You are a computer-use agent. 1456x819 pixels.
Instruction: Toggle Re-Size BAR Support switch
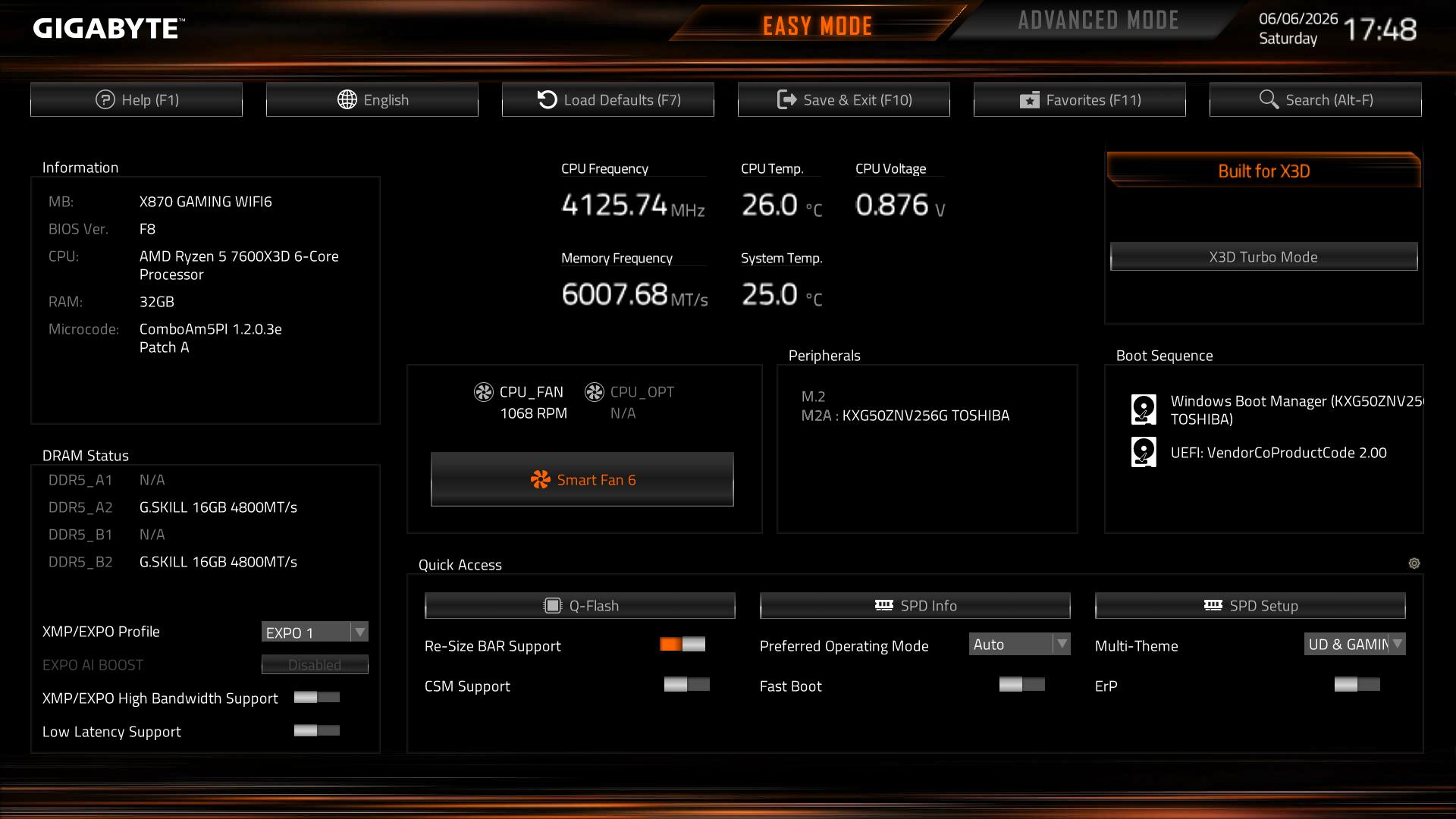(x=682, y=645)
